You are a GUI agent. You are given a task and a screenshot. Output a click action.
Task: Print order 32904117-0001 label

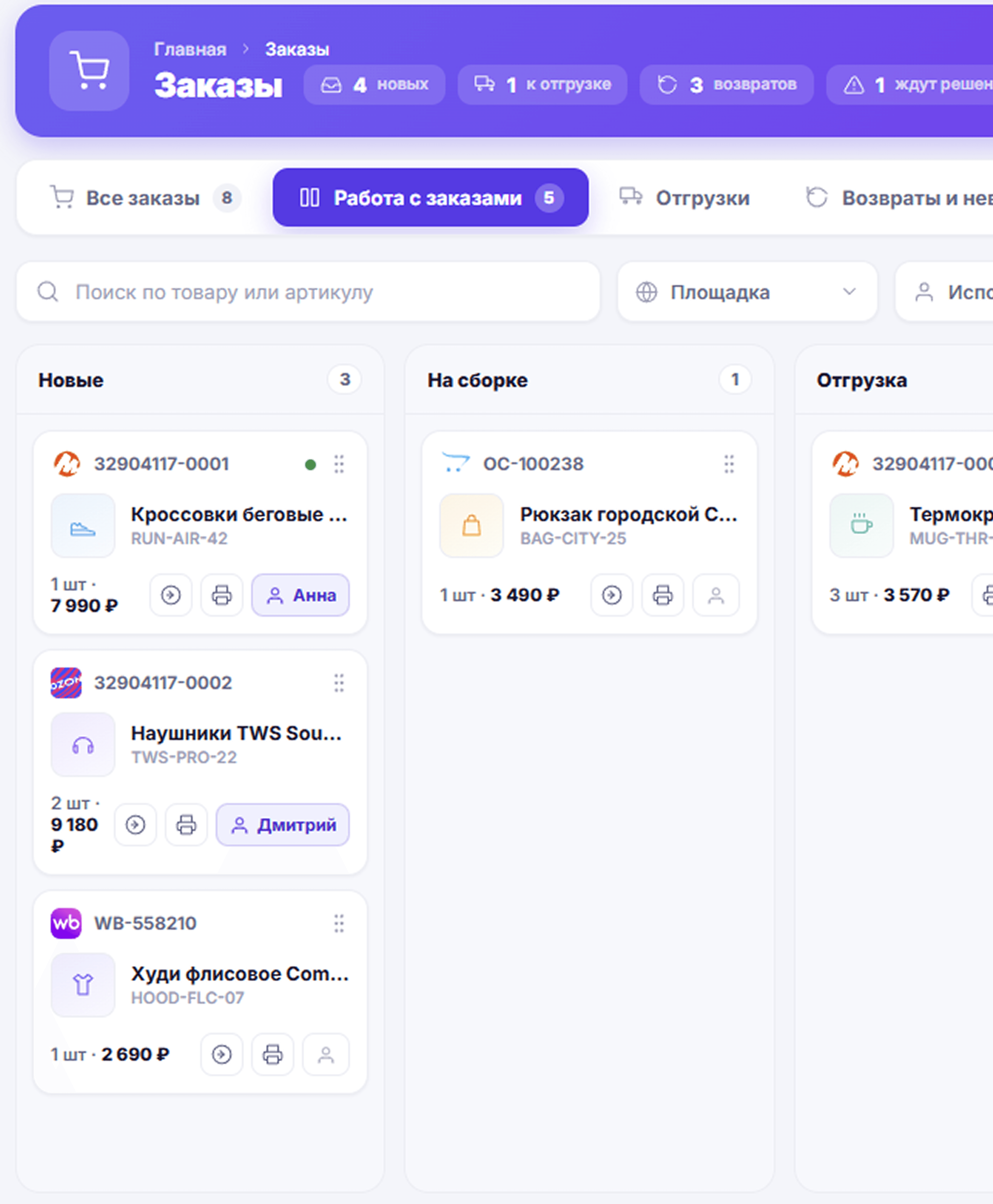(222, 595)
